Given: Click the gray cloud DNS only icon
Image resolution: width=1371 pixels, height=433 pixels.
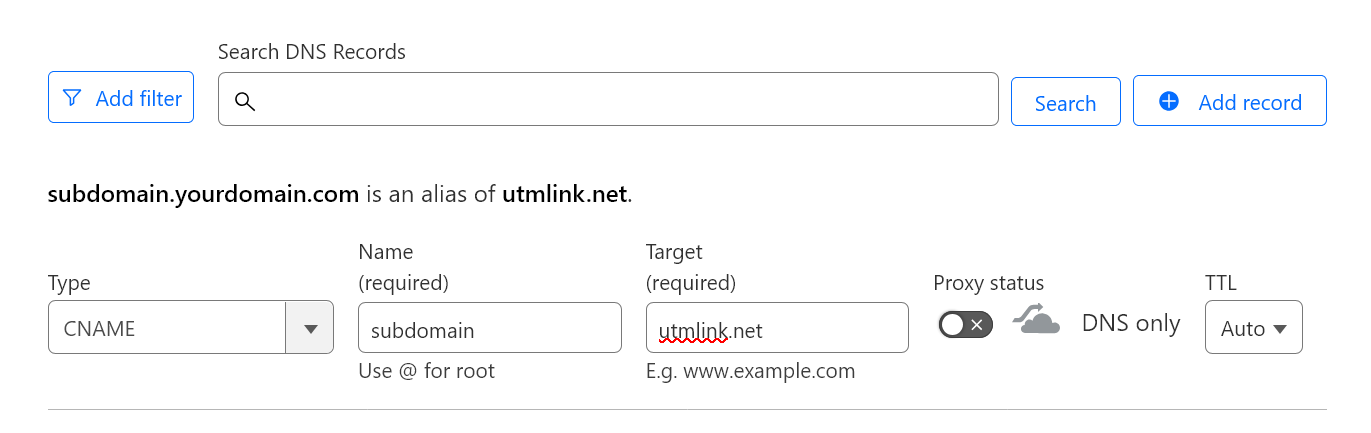Looking at the screenshot, I should [1036, 321].
